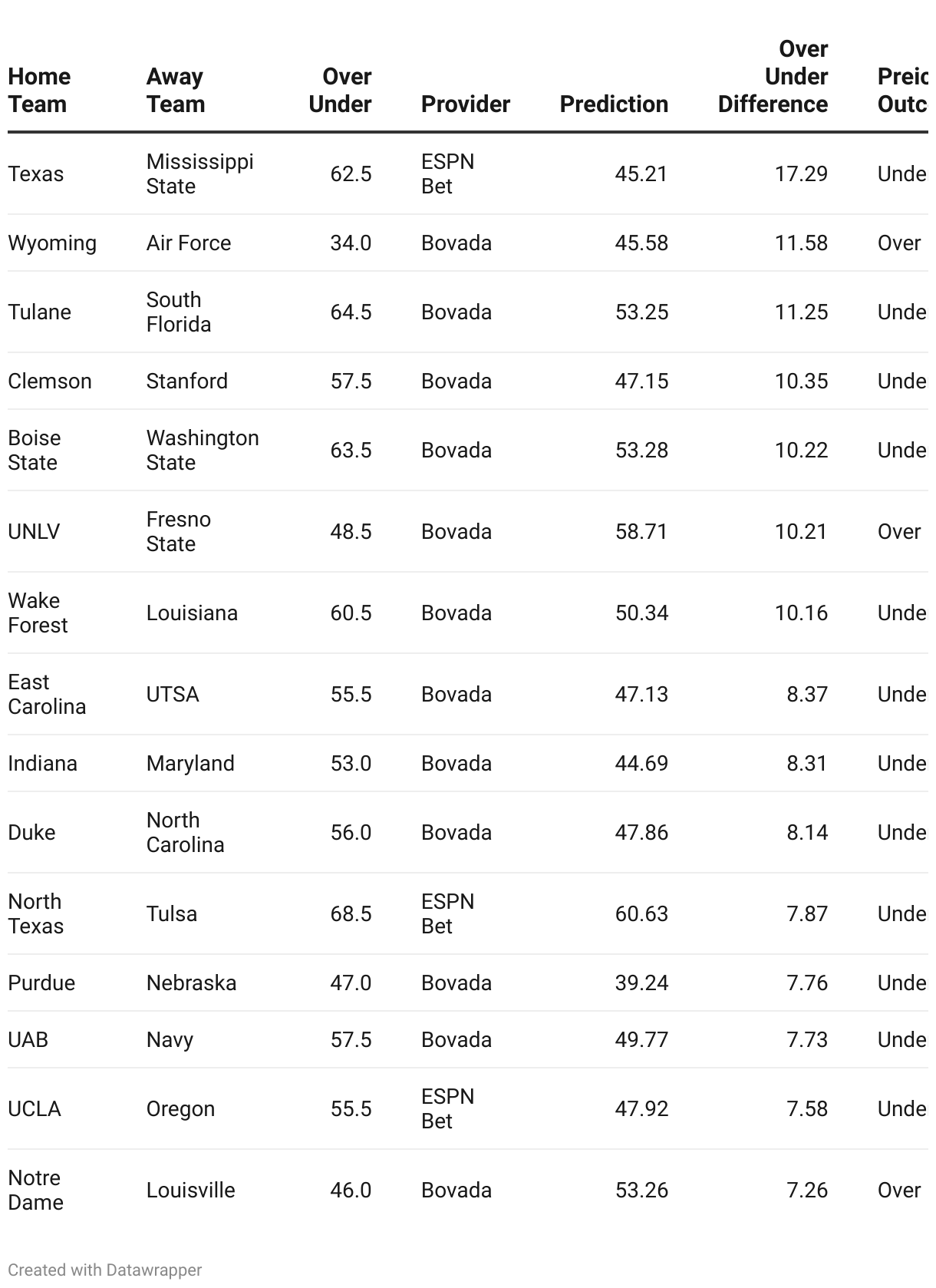The width and height of the screenshot is (936, 1288).
Task: Click the Over Under Difference header
Action: pos(773,76)
